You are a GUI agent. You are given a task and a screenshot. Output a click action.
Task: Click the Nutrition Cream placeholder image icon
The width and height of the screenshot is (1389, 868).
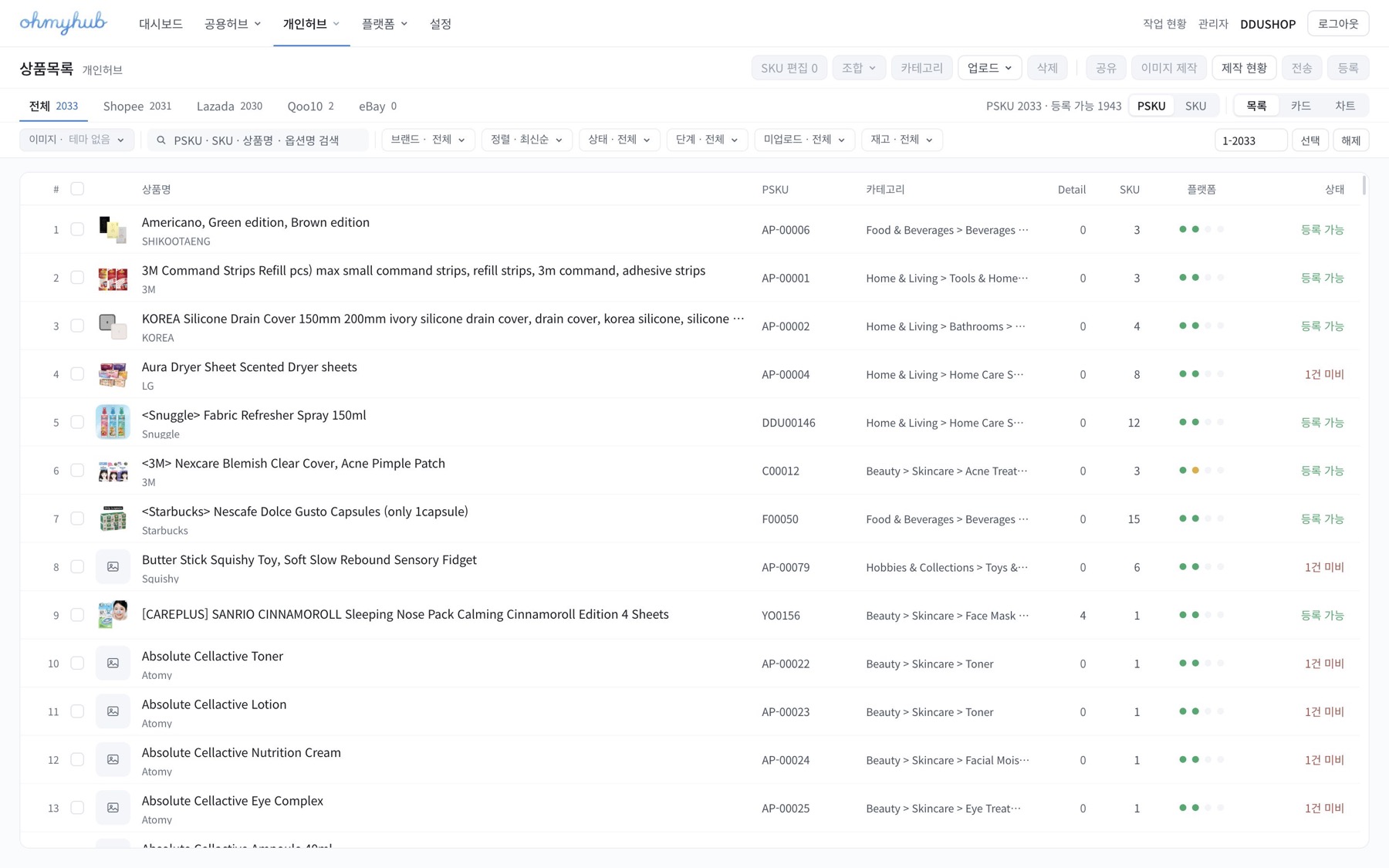[x=113, y=760]
